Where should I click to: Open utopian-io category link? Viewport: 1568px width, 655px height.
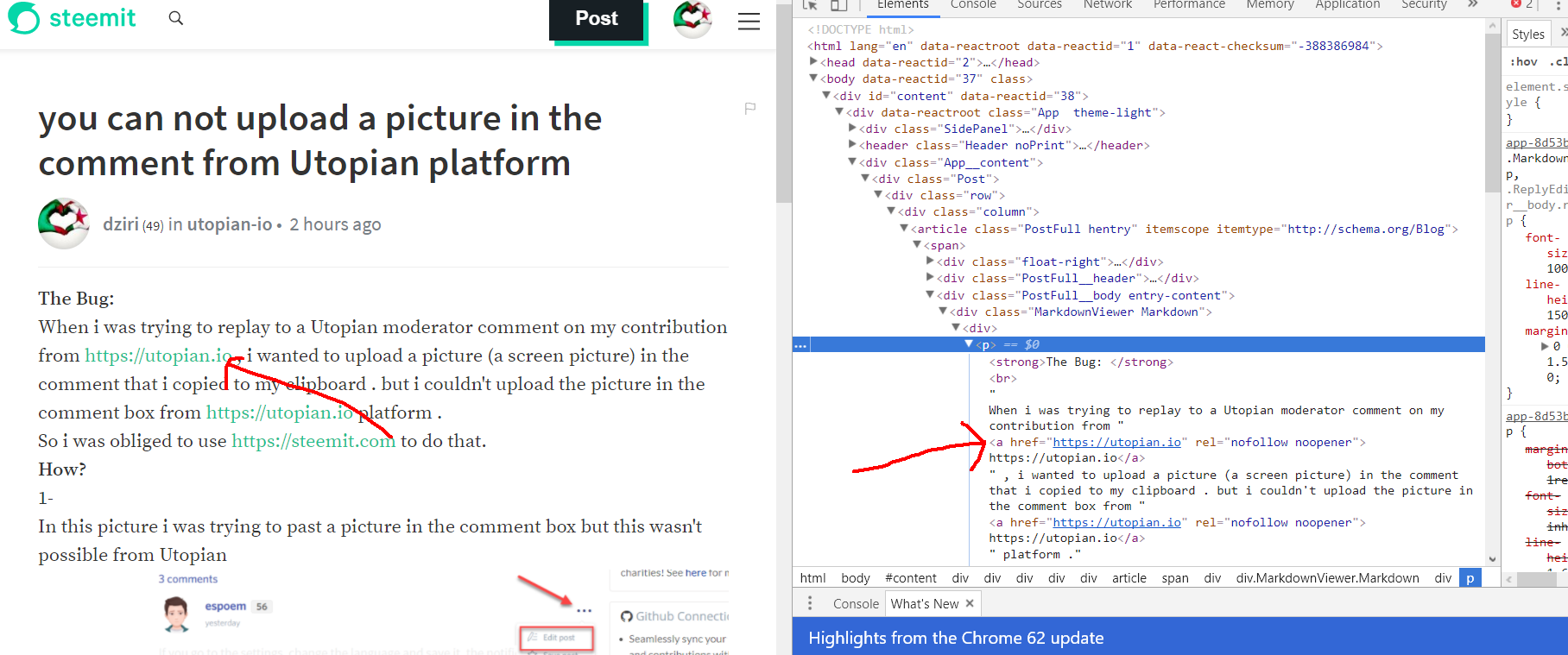tap(230, 224)
